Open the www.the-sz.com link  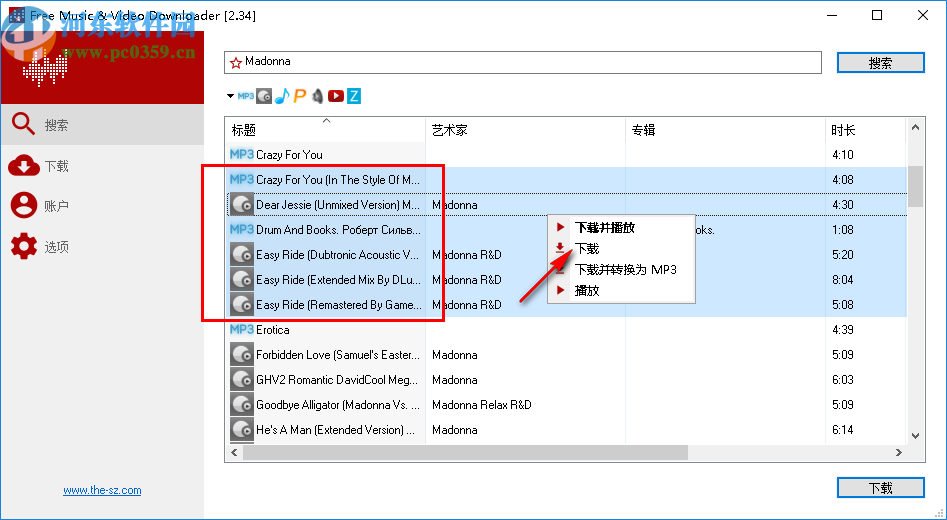pos(102,490)
